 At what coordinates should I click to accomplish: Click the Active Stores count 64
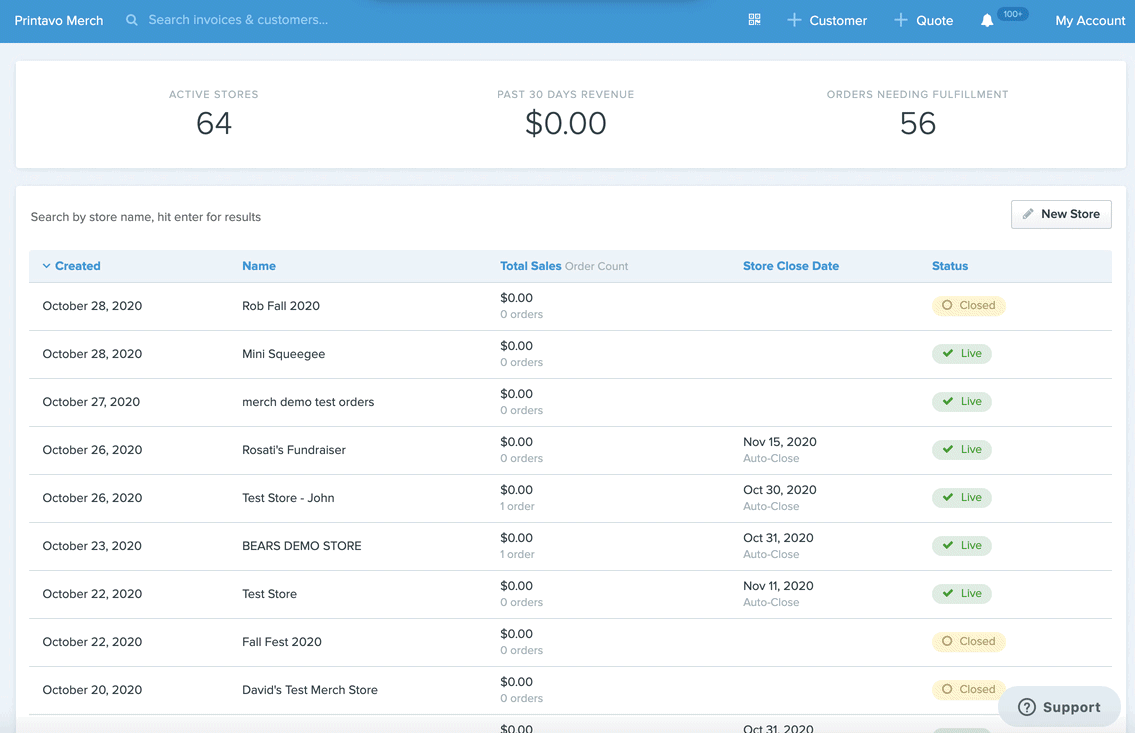(x=214, y=124)
